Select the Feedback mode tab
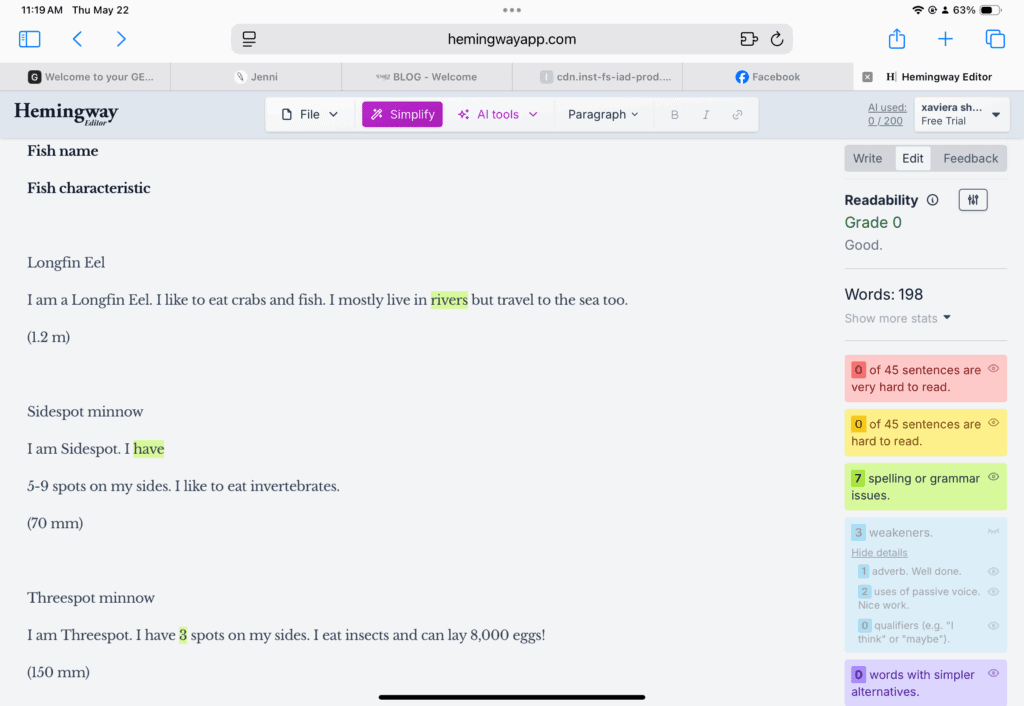The image size is (1024, 706). (970, 159)
